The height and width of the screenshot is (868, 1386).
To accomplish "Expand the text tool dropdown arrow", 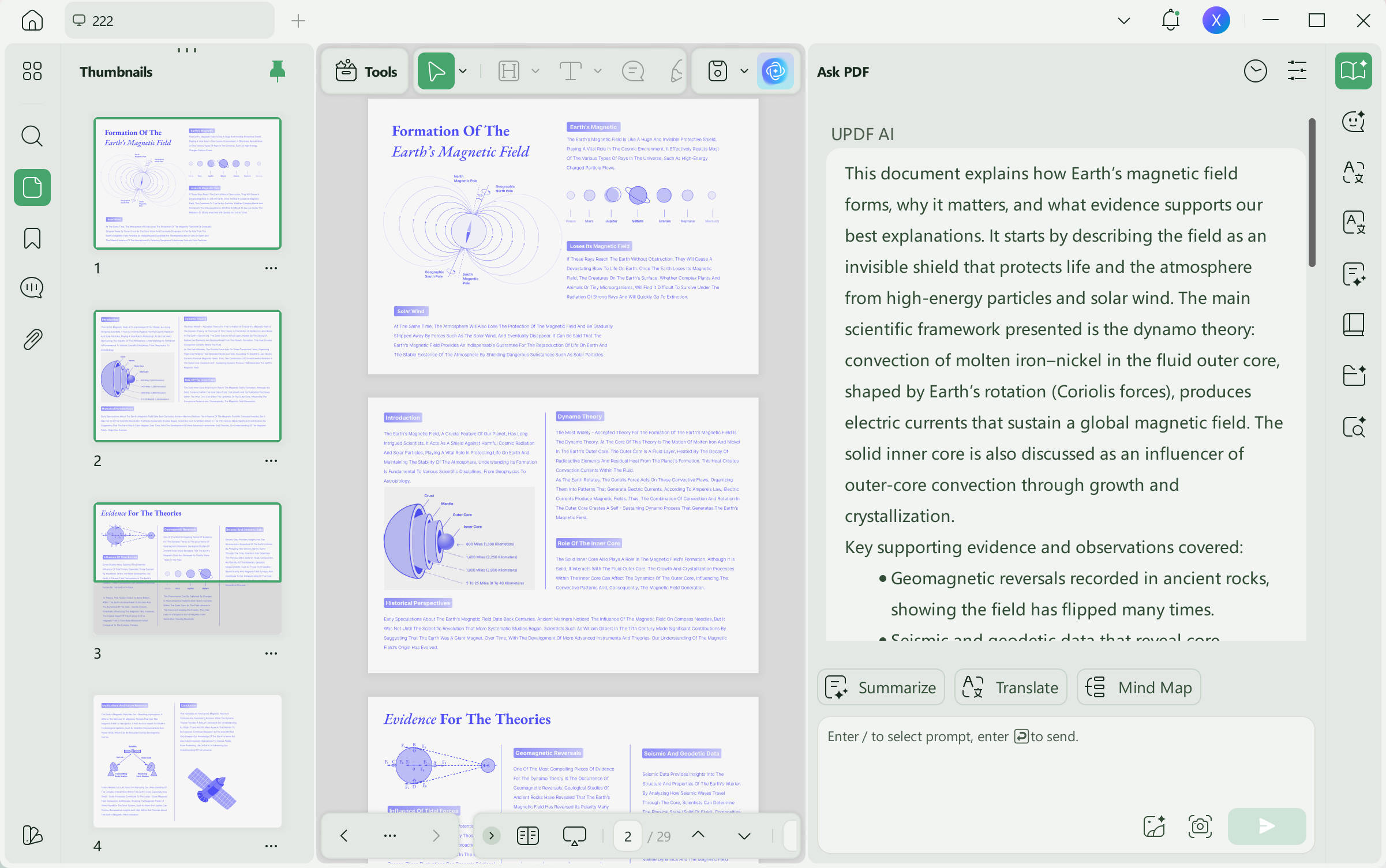I will point(598,72).
